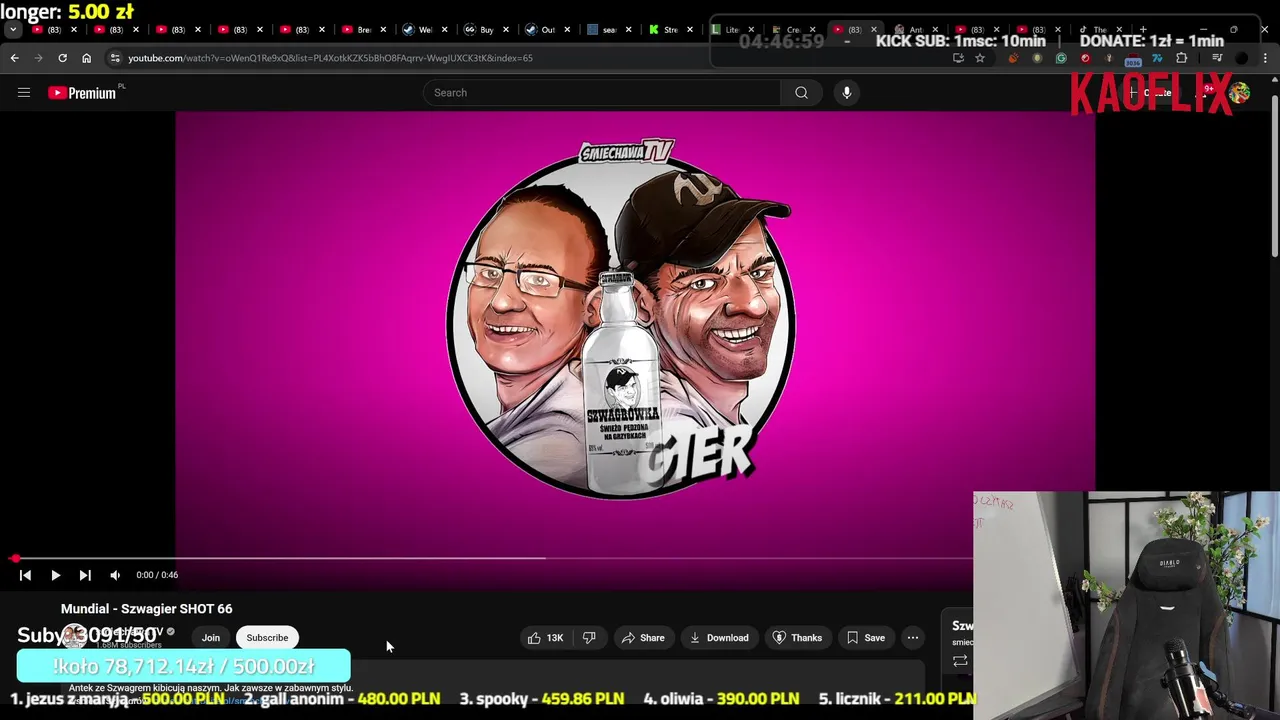Go back with the browser back arrow
1280x720 pixels.
click(15, 58)
